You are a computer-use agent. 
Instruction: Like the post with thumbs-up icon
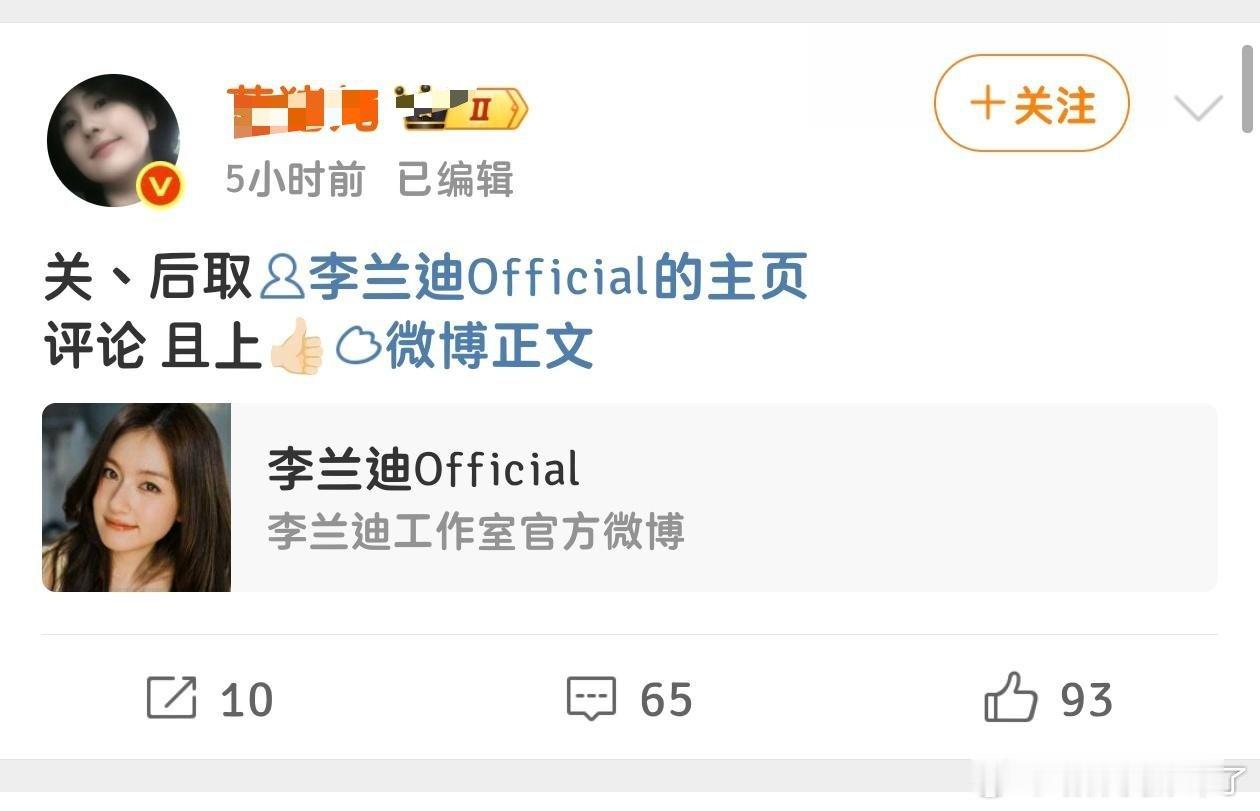[1011, 697]
